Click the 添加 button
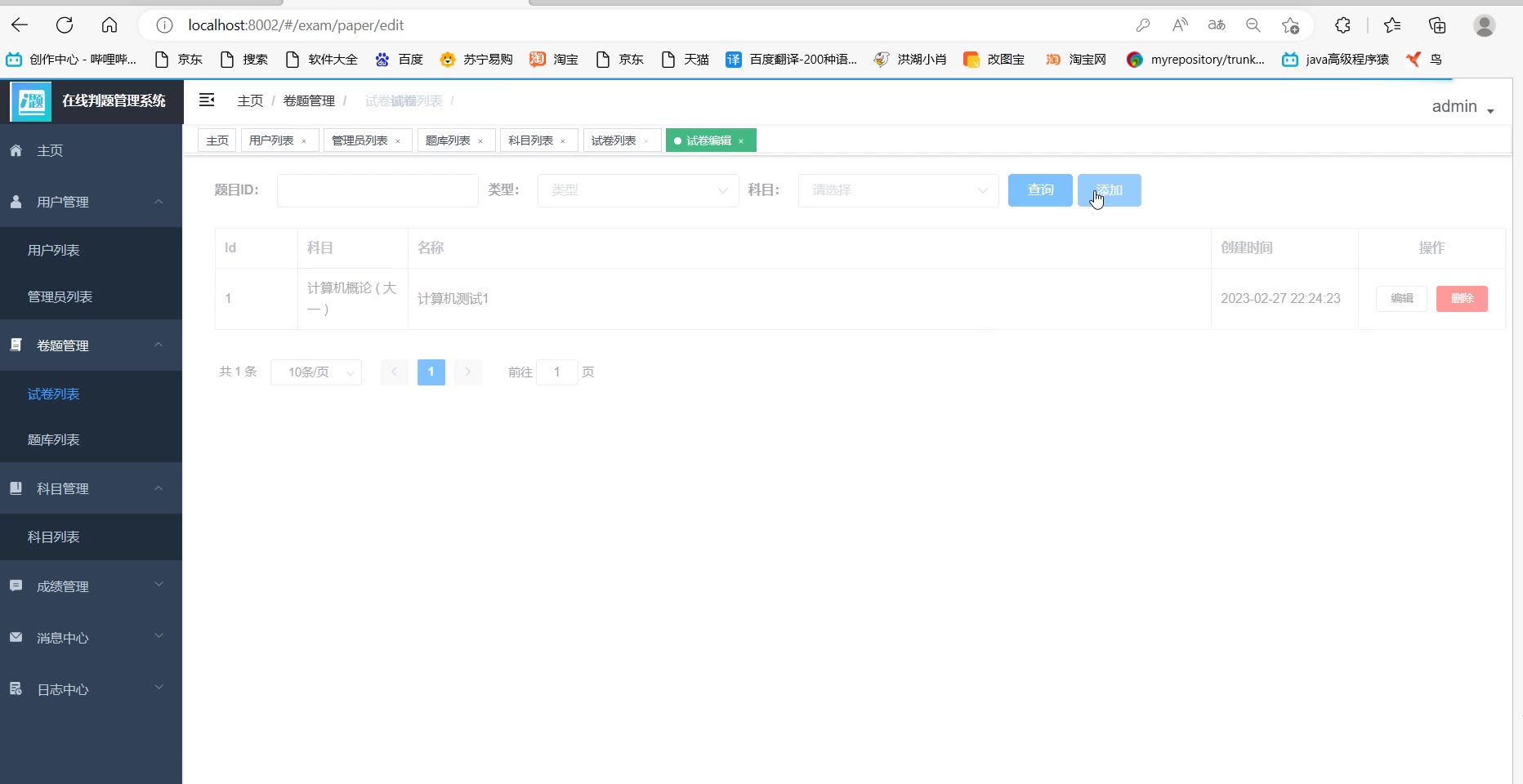The image size is (1523, 784). pos(1110,190)
